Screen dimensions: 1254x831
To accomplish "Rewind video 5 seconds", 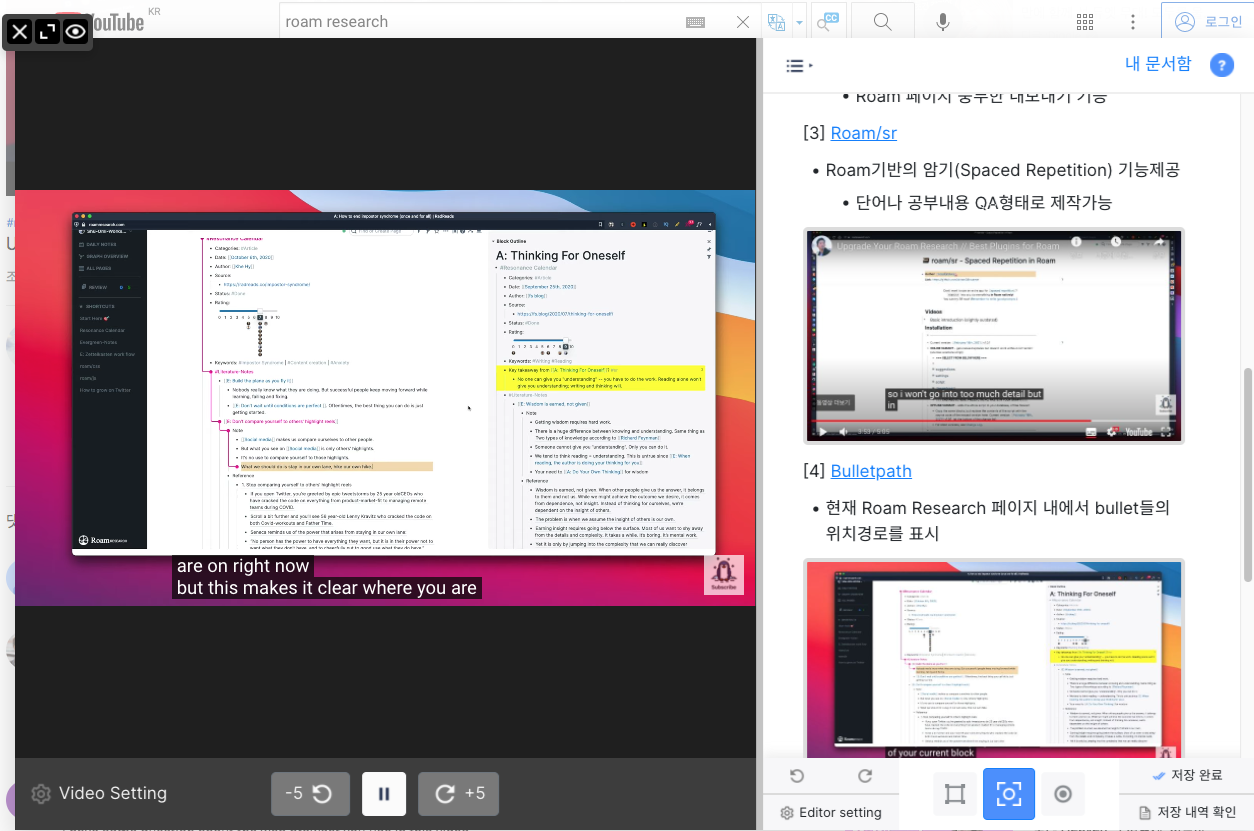I will [311, 794].
